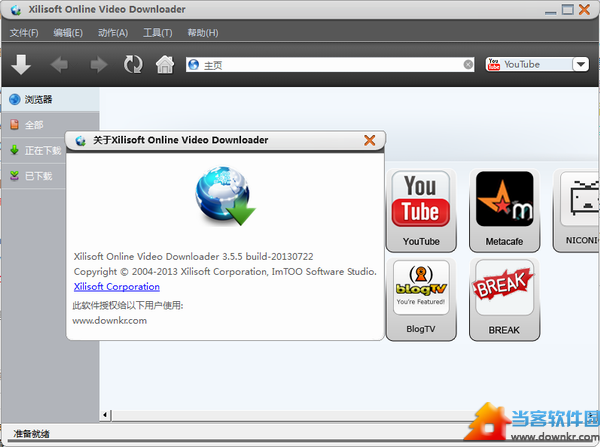
Task: Maximize the main Xilisoft window
Action: tap(567, 10)
